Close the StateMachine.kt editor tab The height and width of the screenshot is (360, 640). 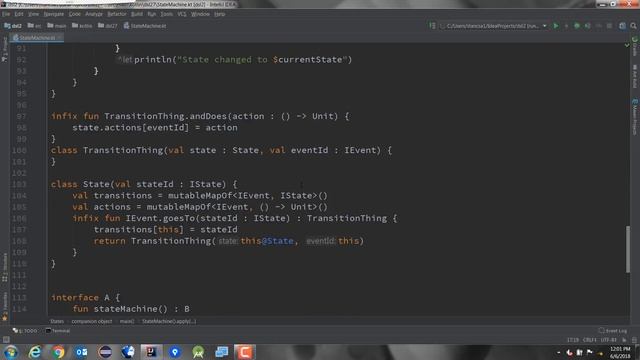click(x=60, y=38)
